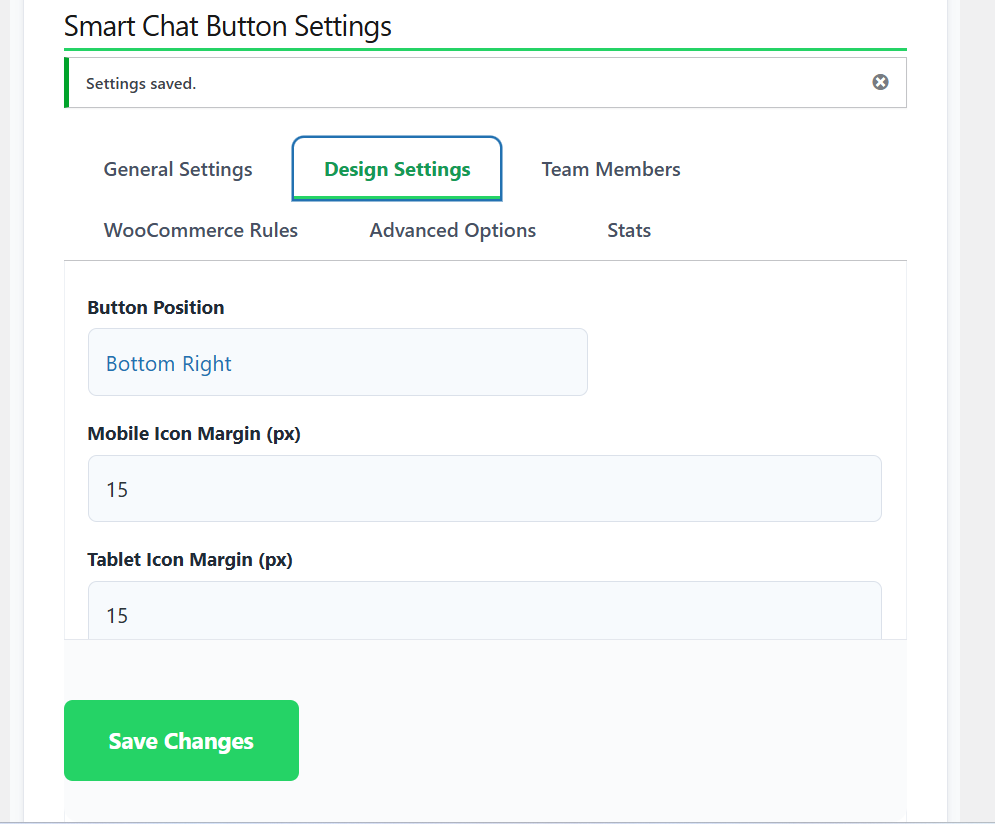Focus the Mobile Icon Margin field
The width and height of the screenshot is (995, 824).
point(485,489)
